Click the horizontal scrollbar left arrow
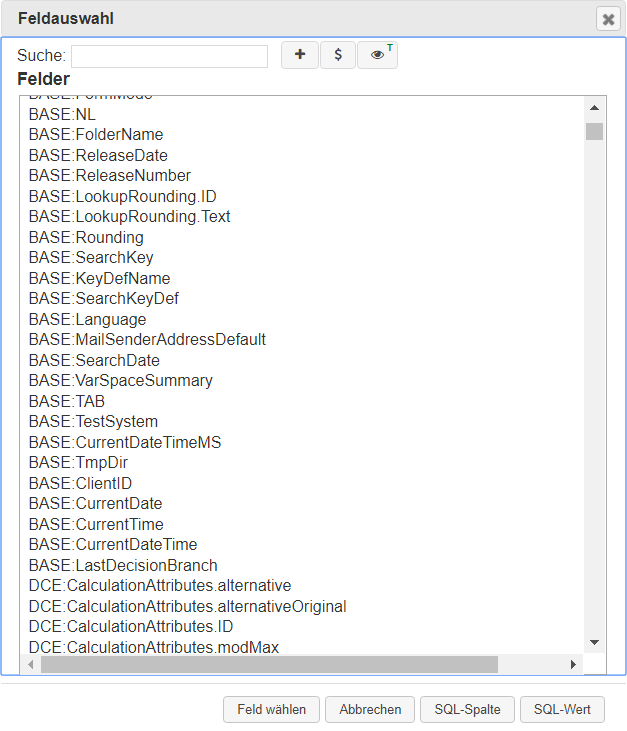Image resolution: width=627 pixels, height=731 pixels. click(30, 665)
